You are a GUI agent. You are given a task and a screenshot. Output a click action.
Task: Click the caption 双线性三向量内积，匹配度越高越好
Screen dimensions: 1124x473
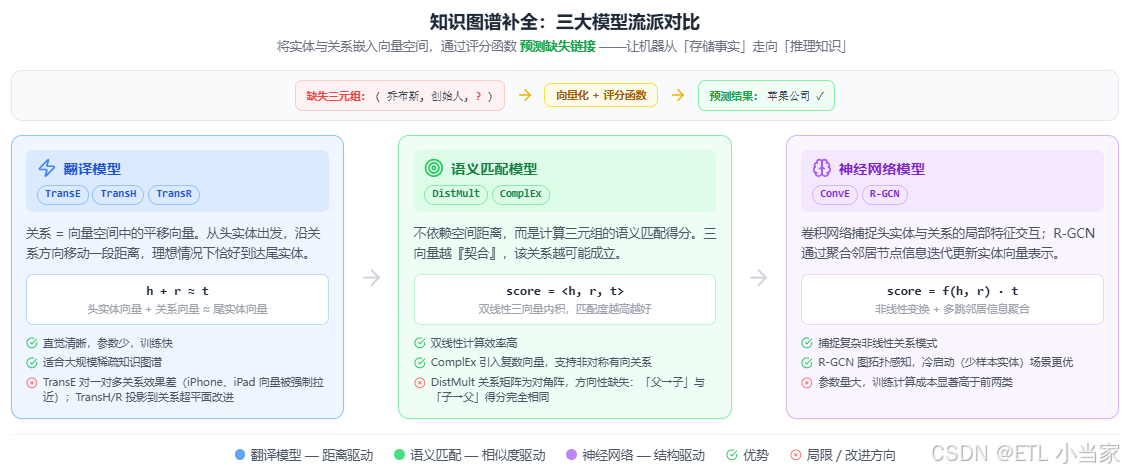tap(565, 309)
